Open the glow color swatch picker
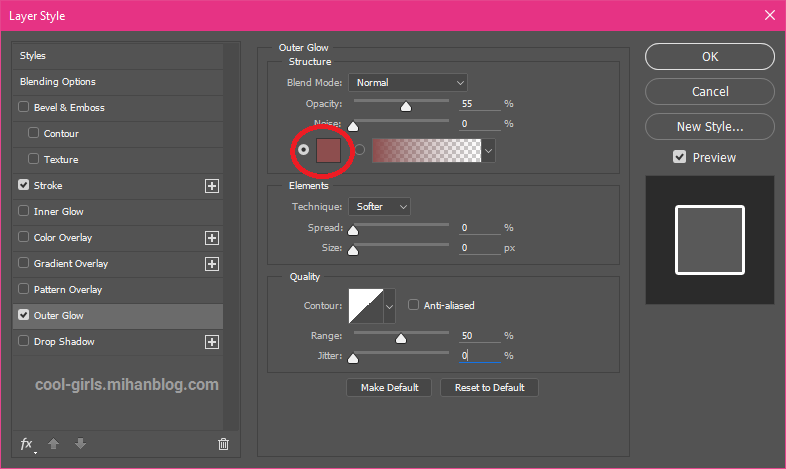 click(x=328, y=150)
